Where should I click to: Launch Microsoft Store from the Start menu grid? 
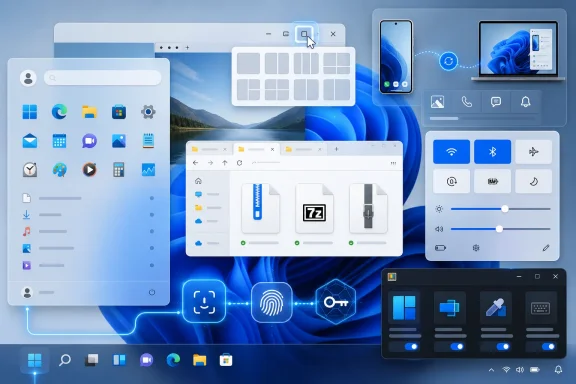point(119,112)
